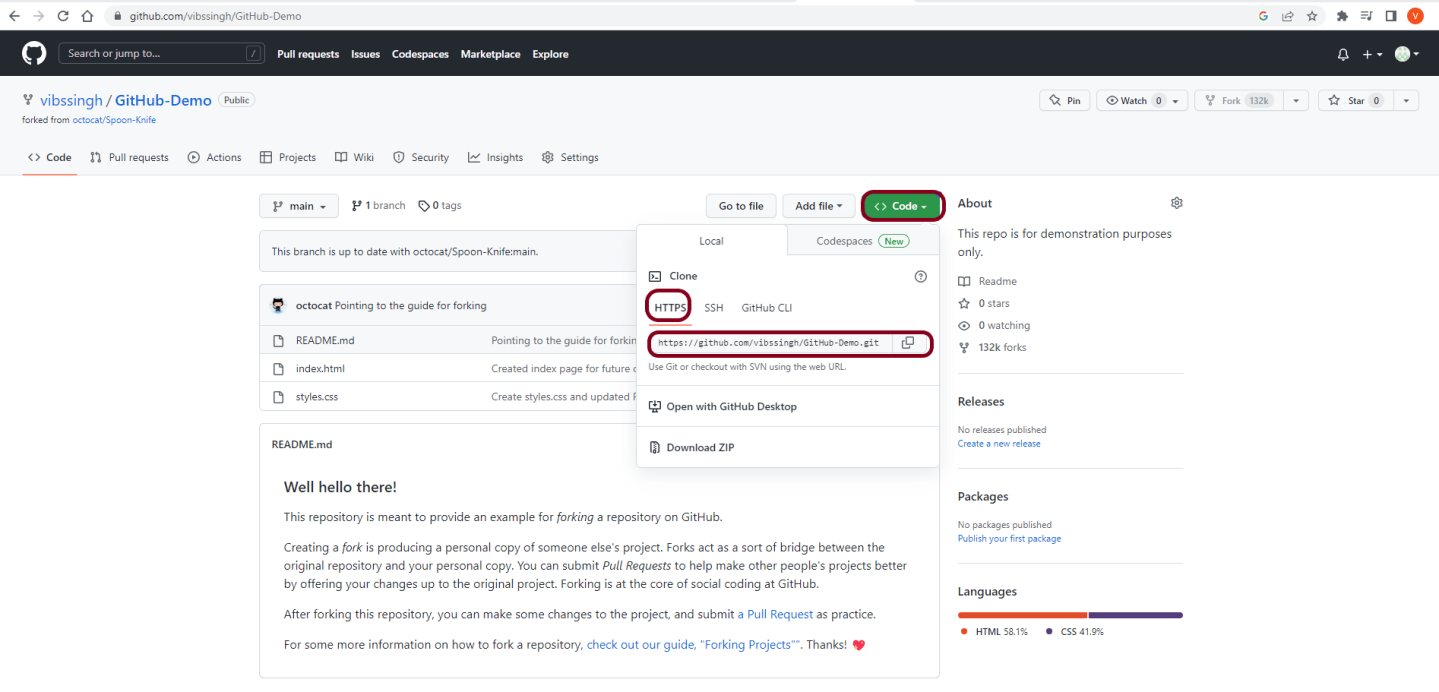Image resolution: width=1439 pixels, height=692 pixels.
Task: Open the Security tab
Action: pos(421,157)
